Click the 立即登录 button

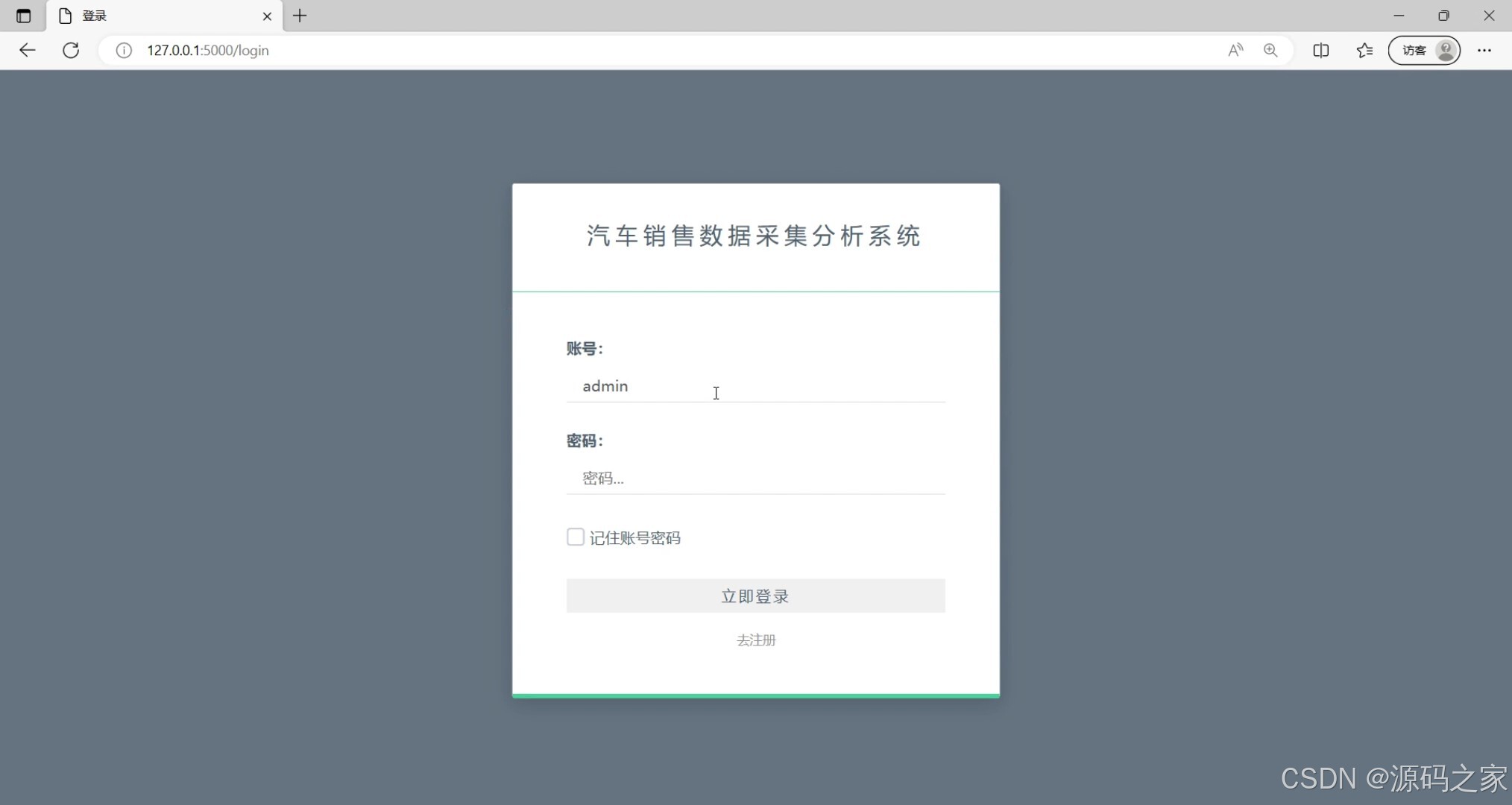coord(755,596)
